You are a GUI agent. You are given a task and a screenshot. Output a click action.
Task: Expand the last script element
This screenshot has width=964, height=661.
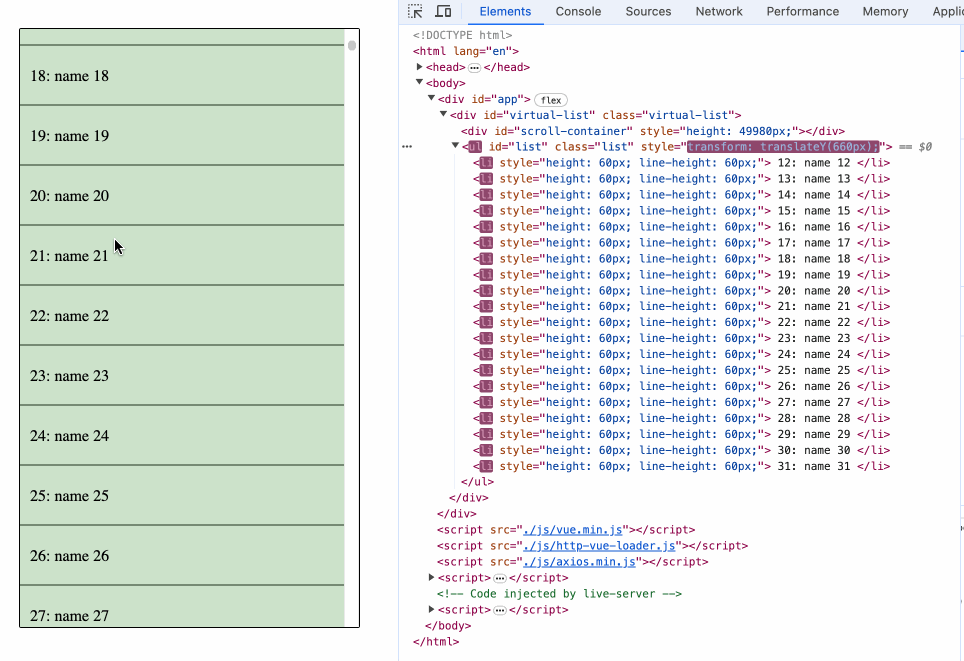click(x=431, y=609)
